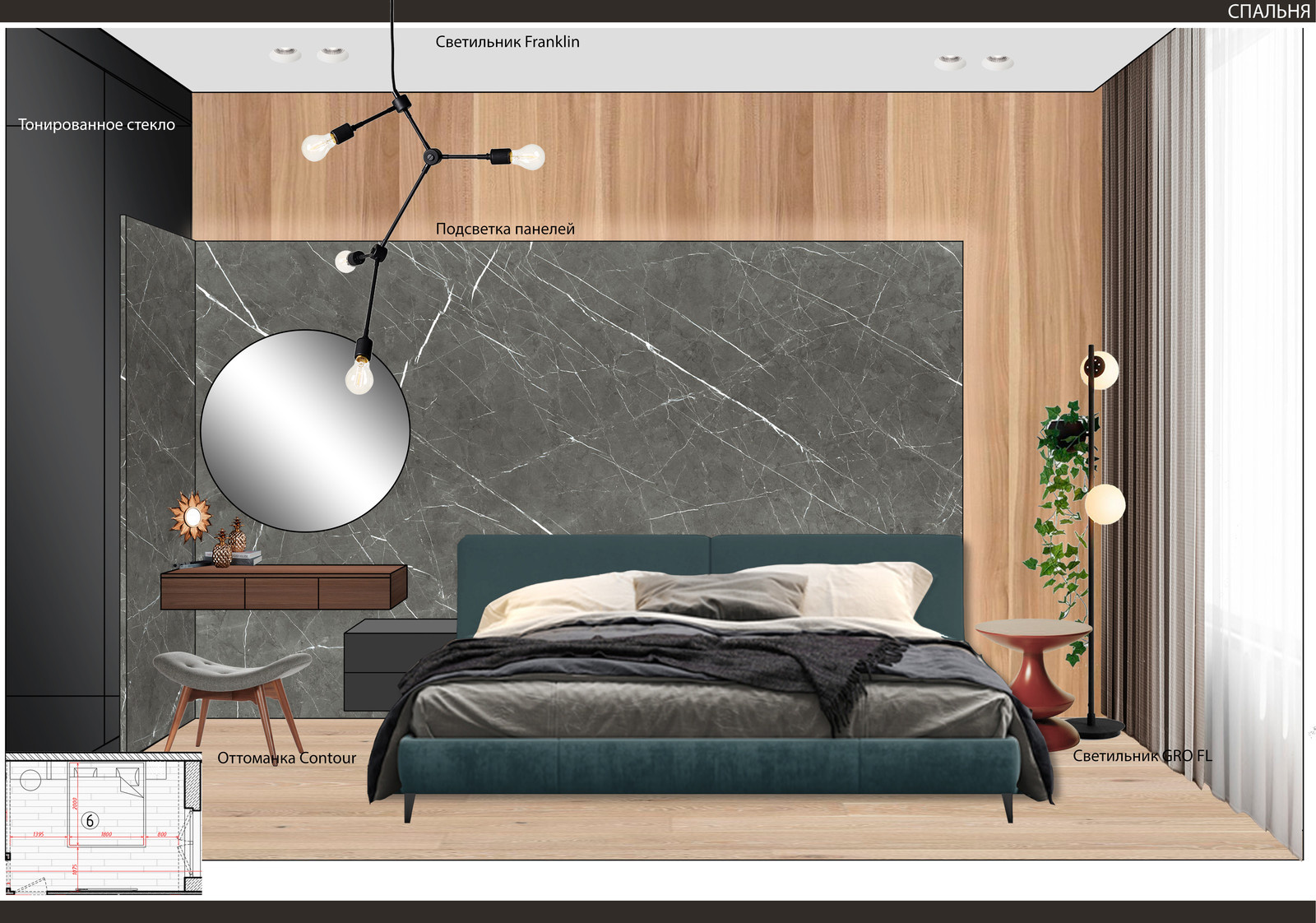
Task: Open the floor plan thumbnail
Action: (x=103, y=823)
